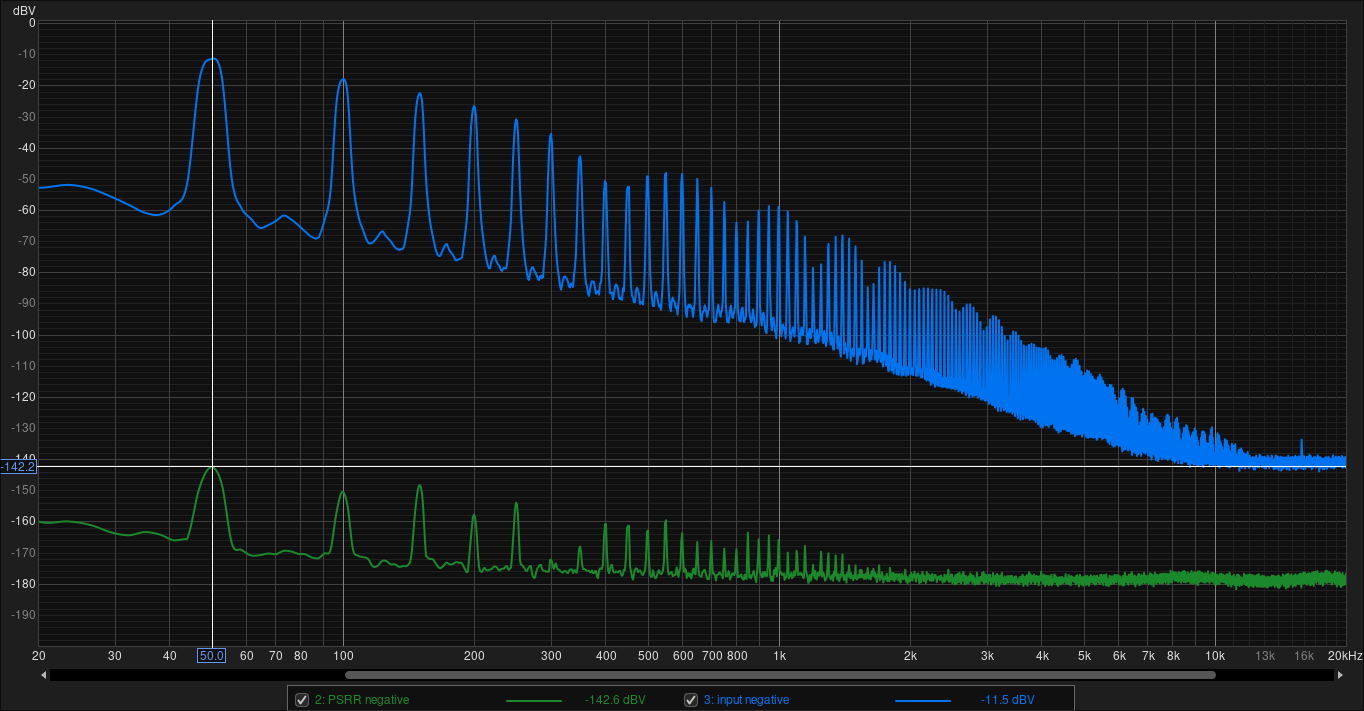Screen dimensions: 1364x711
Task: Click the 1k tick label on the frequency axis
Action: 779,656
